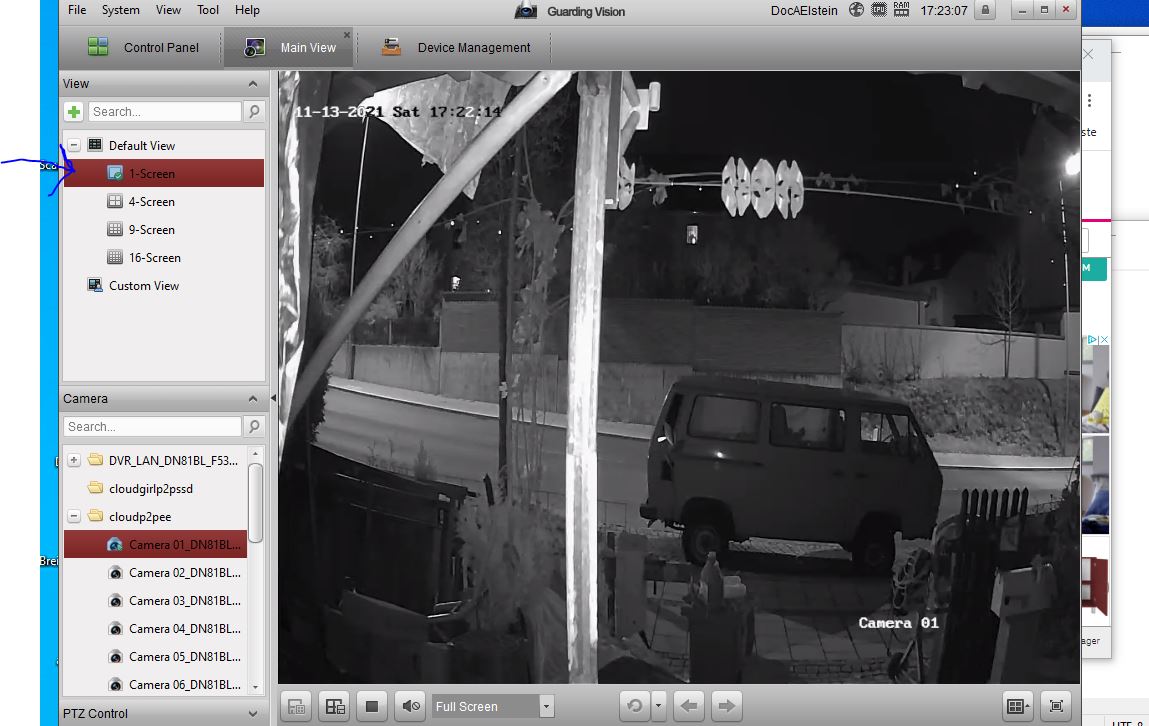Open the Help menu
1149x726 pixels.
tap(247, 10)
